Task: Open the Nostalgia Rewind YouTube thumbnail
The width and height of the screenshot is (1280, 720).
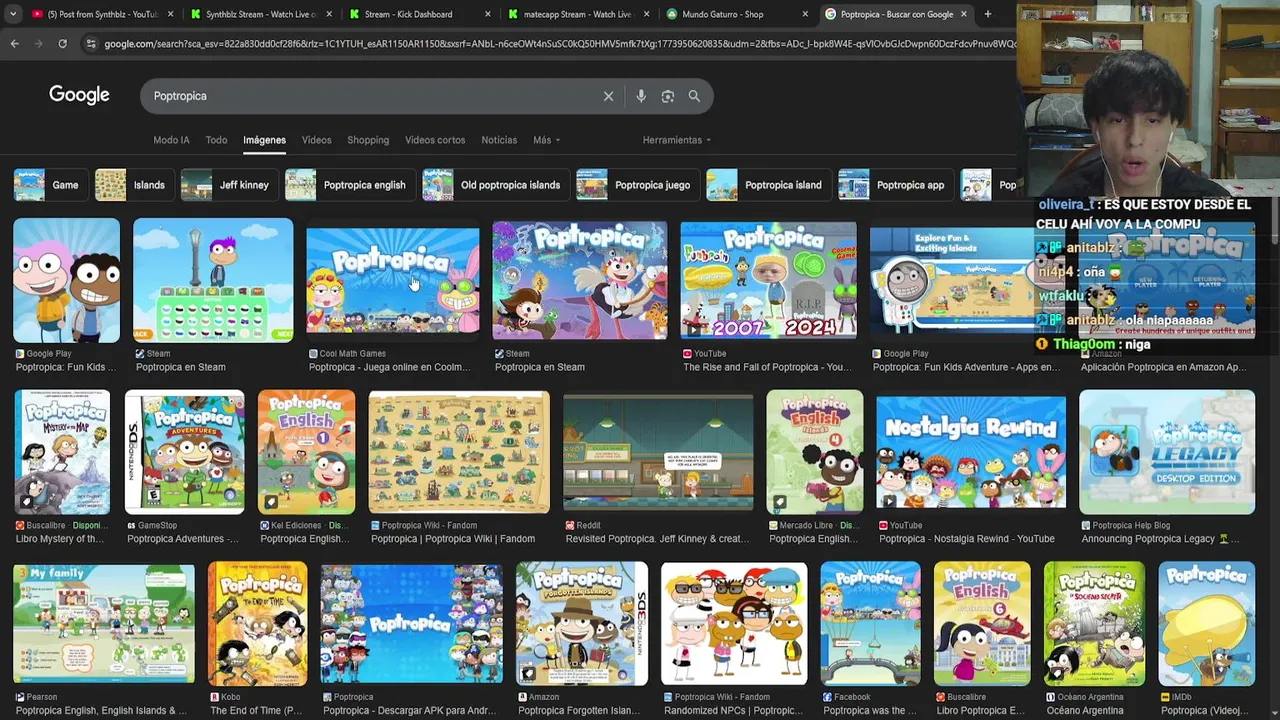Action: pos(971,452)
